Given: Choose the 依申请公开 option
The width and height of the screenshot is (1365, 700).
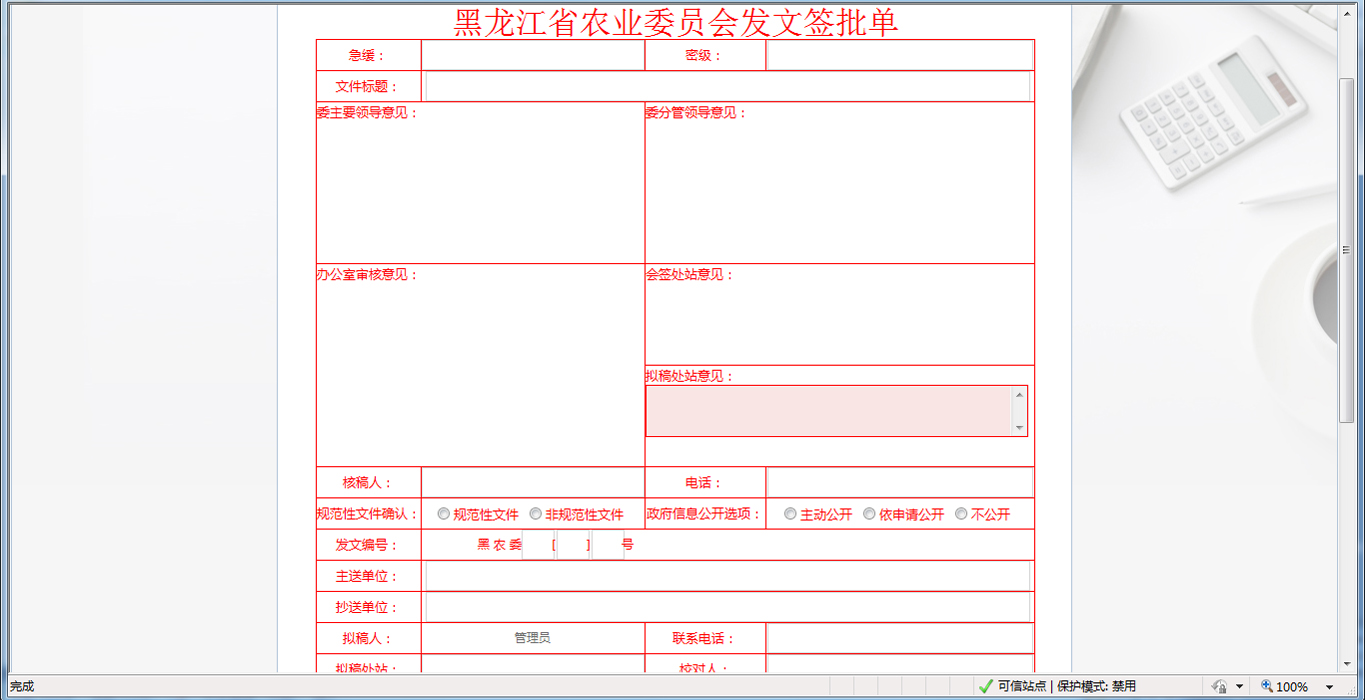Looking at the screenshot, I should (x=870, y=514).
